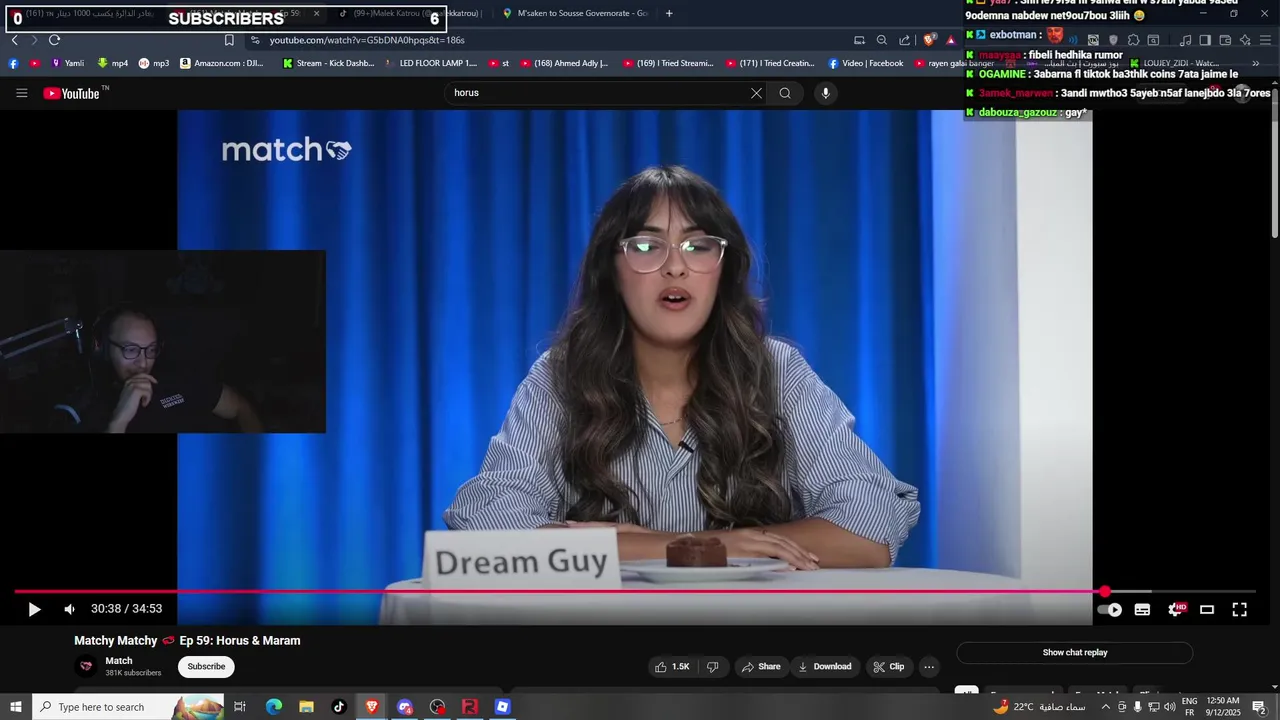Toggle subtitles/closed captions button

pos(1142,609)
